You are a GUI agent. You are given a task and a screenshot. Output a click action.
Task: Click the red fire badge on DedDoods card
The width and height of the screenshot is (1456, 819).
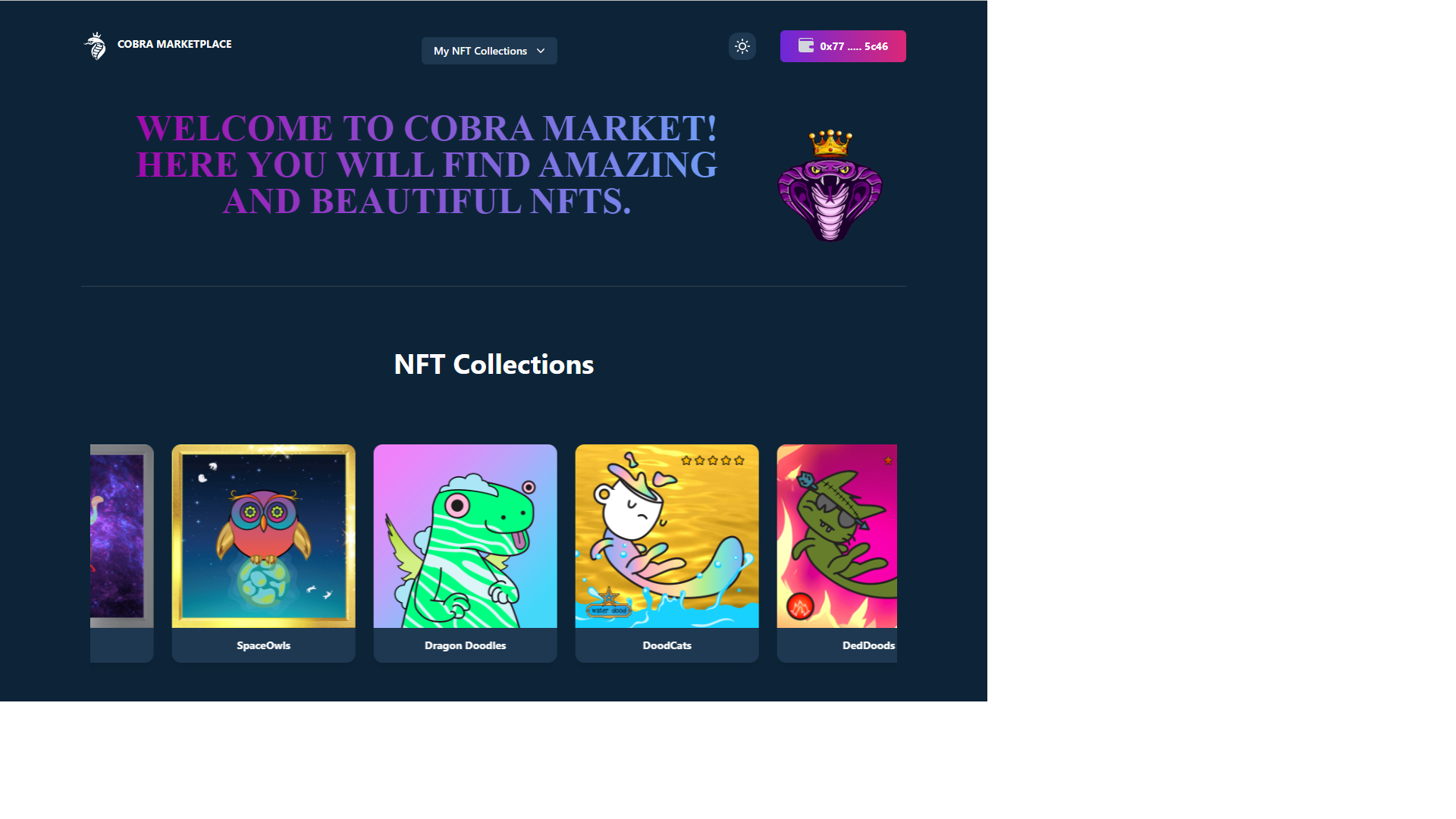pyautogui.click(x=800, y=606)
